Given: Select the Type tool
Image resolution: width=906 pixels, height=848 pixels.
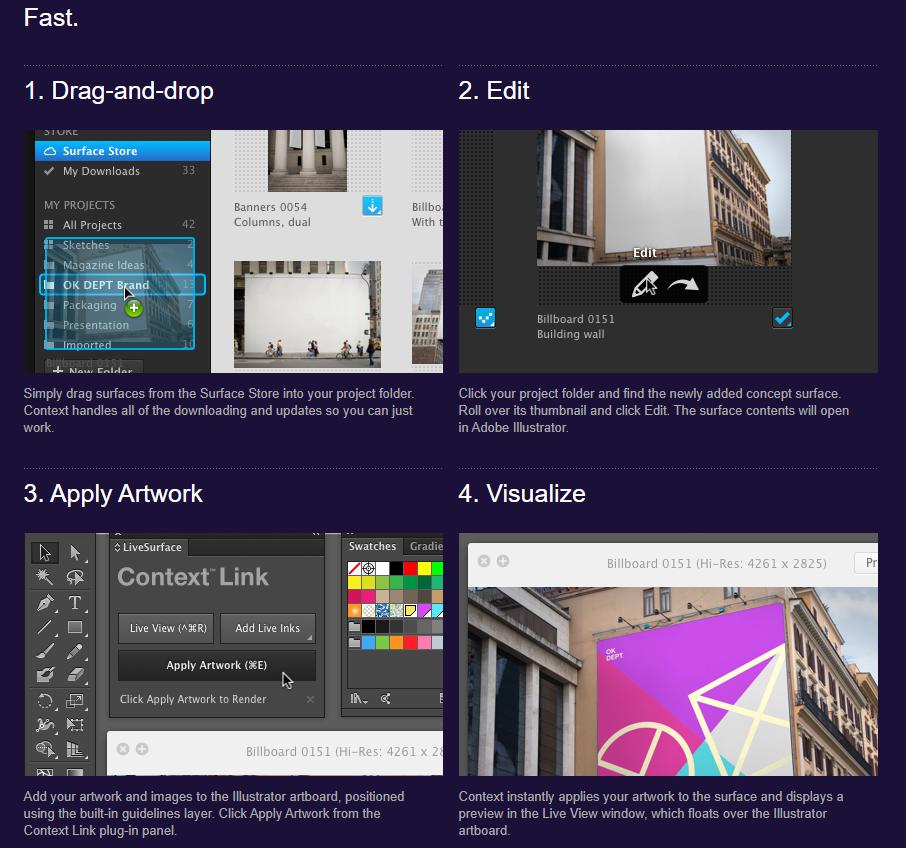Looking at the screenshot, I should pyautogui.click(x=75, y=602).
